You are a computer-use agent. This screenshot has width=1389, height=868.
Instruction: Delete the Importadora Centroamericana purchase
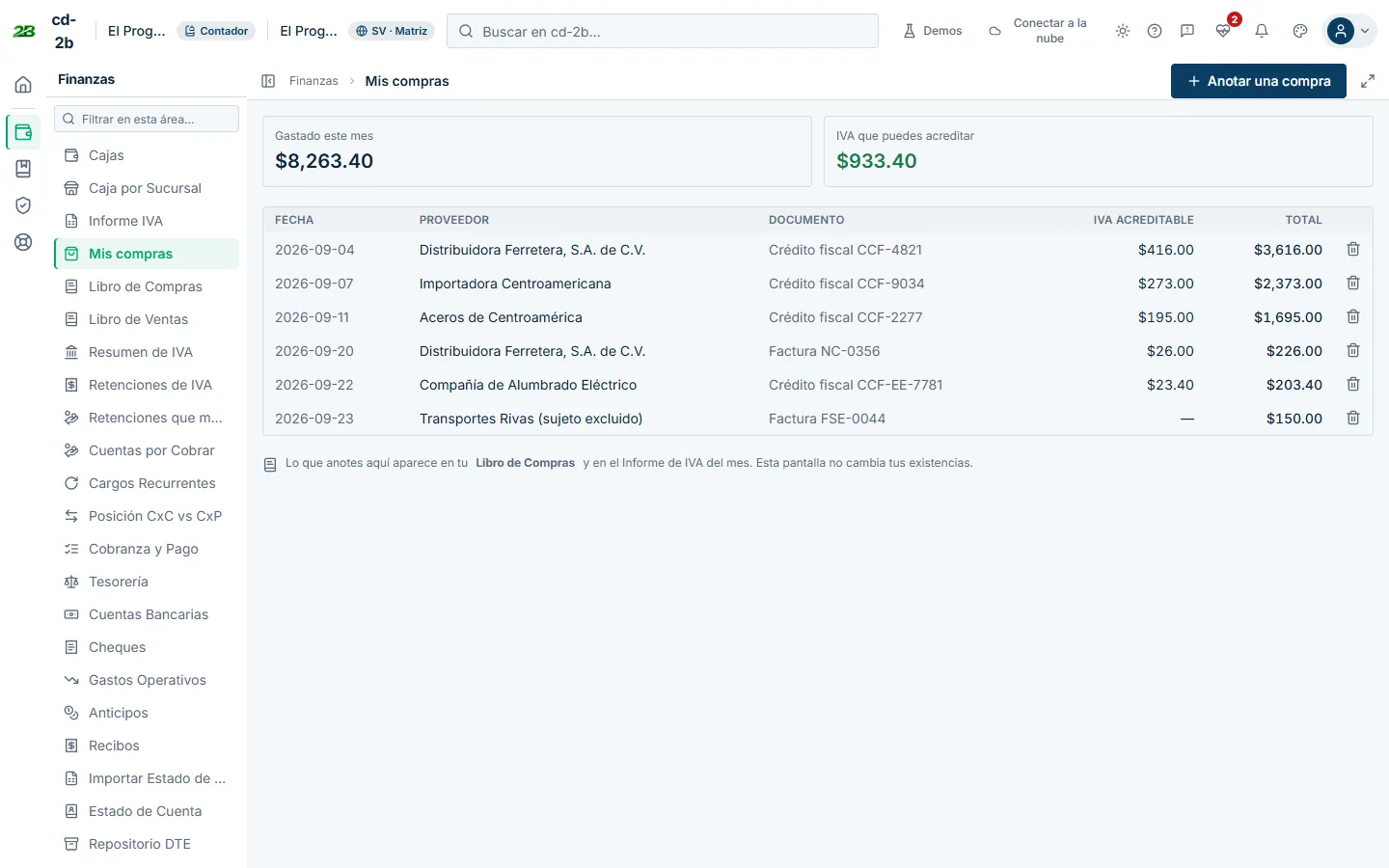pos(1353,284)
